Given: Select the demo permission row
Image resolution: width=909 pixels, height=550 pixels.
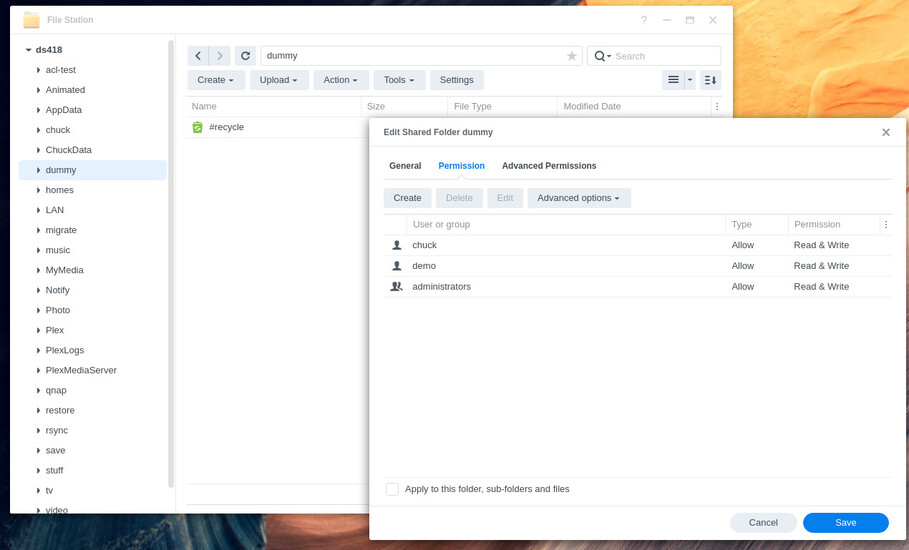Looking at the screenshot, I should 637,266.
